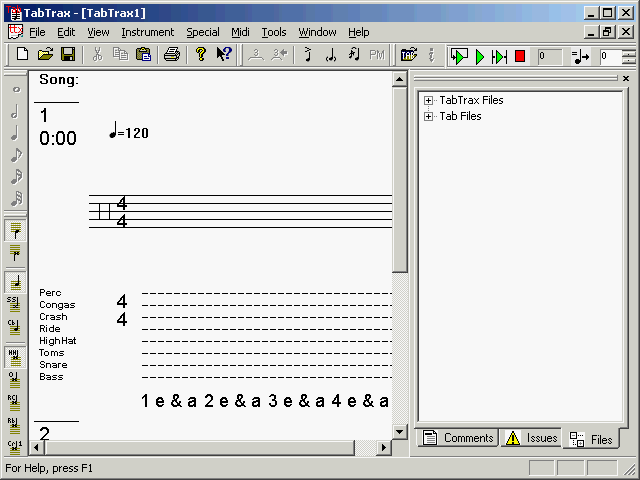Click vertical scrollbar down arrow in score

[x=400, y=432]
